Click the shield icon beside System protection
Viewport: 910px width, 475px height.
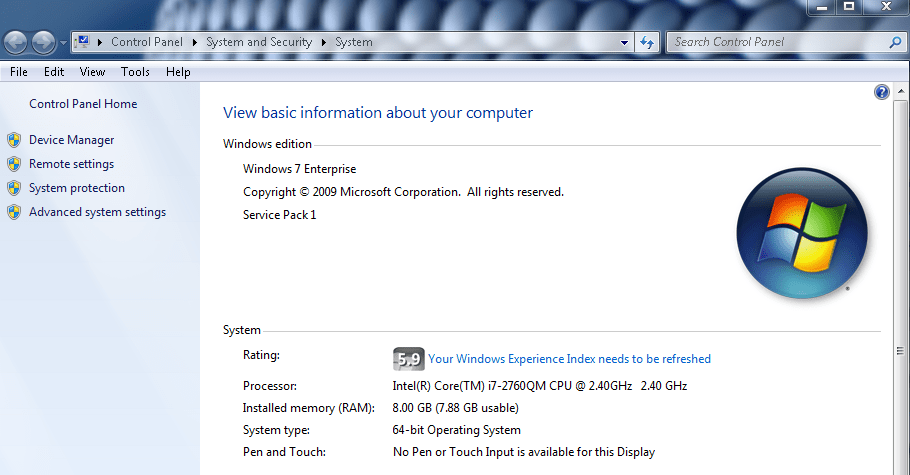tap(15, 188)
